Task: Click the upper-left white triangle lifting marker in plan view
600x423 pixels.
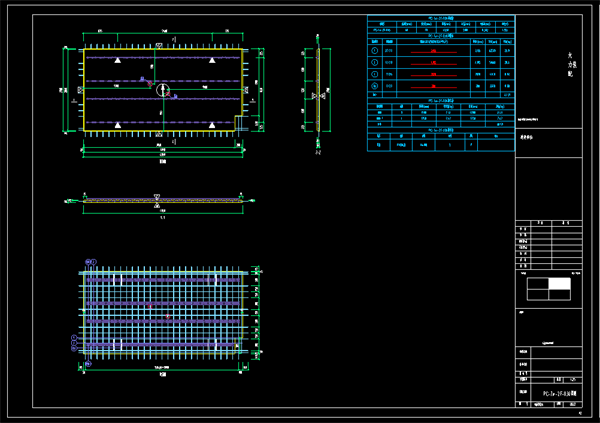Action: click(x=118, y=60)
